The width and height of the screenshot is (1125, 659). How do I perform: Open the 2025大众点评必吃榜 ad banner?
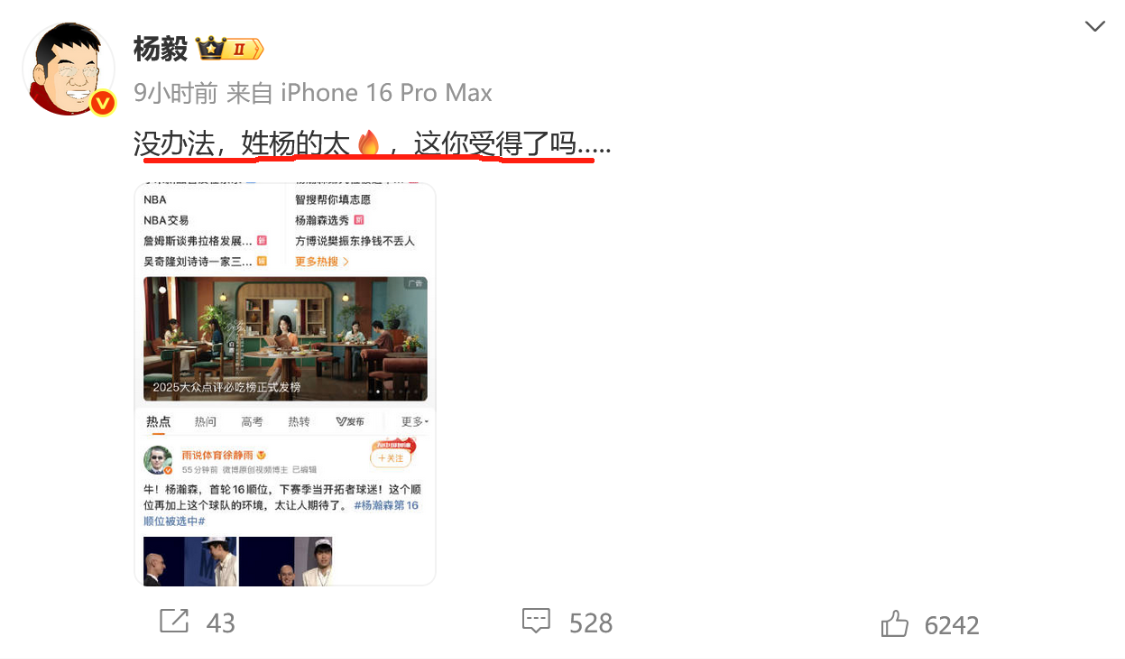point(285,338)
